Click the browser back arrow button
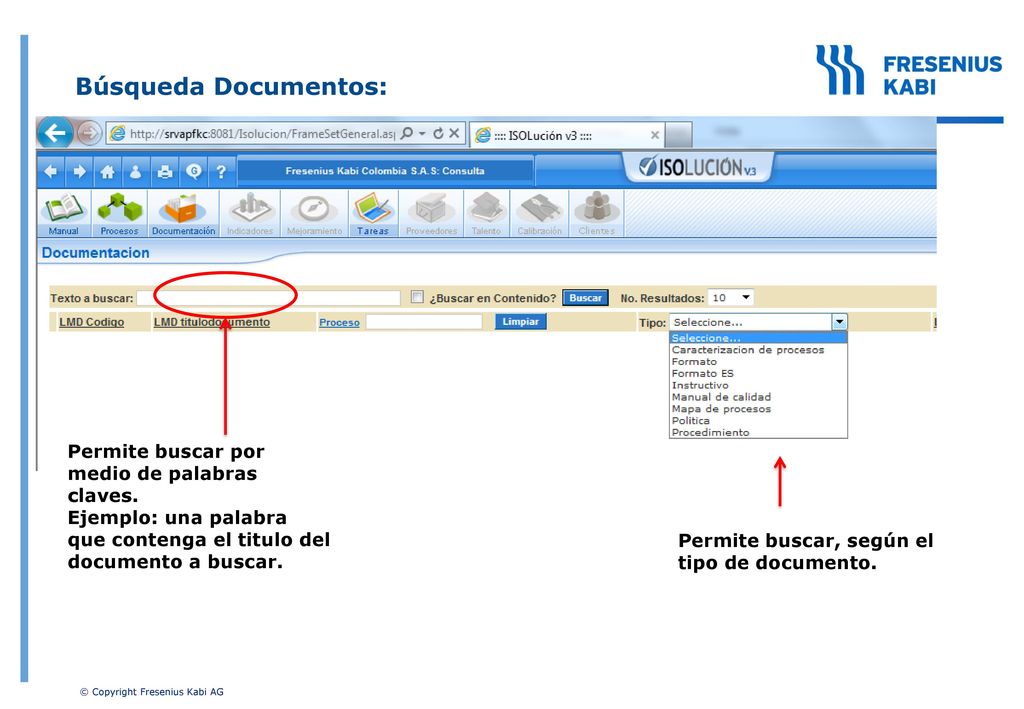Viewport: 1024px width, 709px height. click(55, 133)
